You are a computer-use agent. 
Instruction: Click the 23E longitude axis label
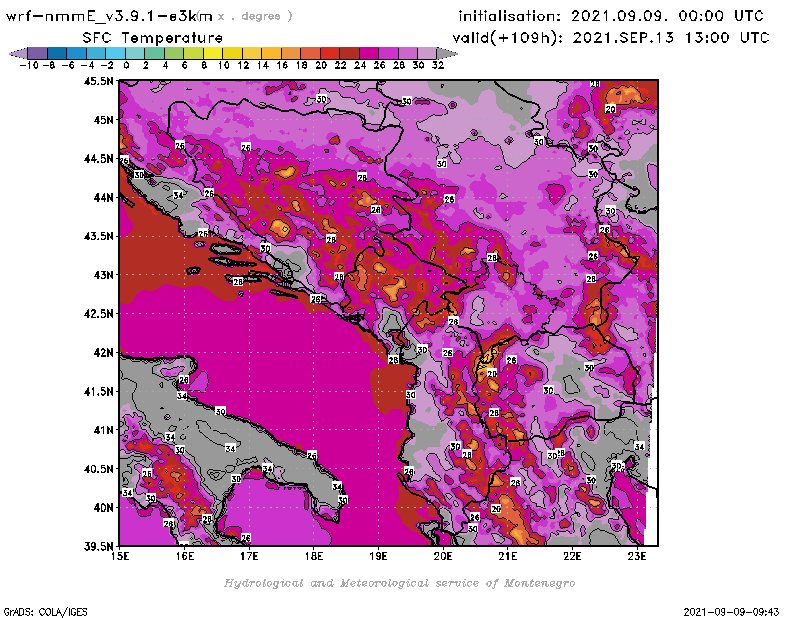(x=637, y=557)
